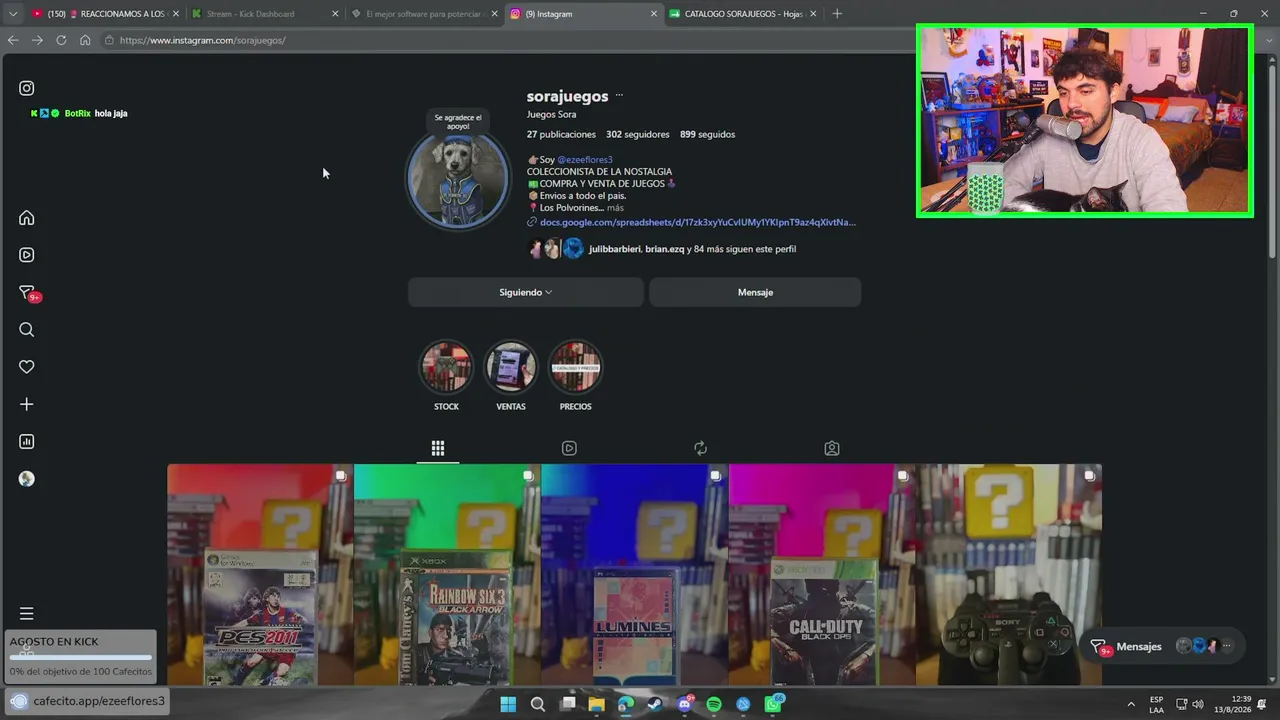The width and height of the screenshot is (1280, 720).
Task: Open the mutual followers julibbarbieri line
Action: [x=692, y=249]
